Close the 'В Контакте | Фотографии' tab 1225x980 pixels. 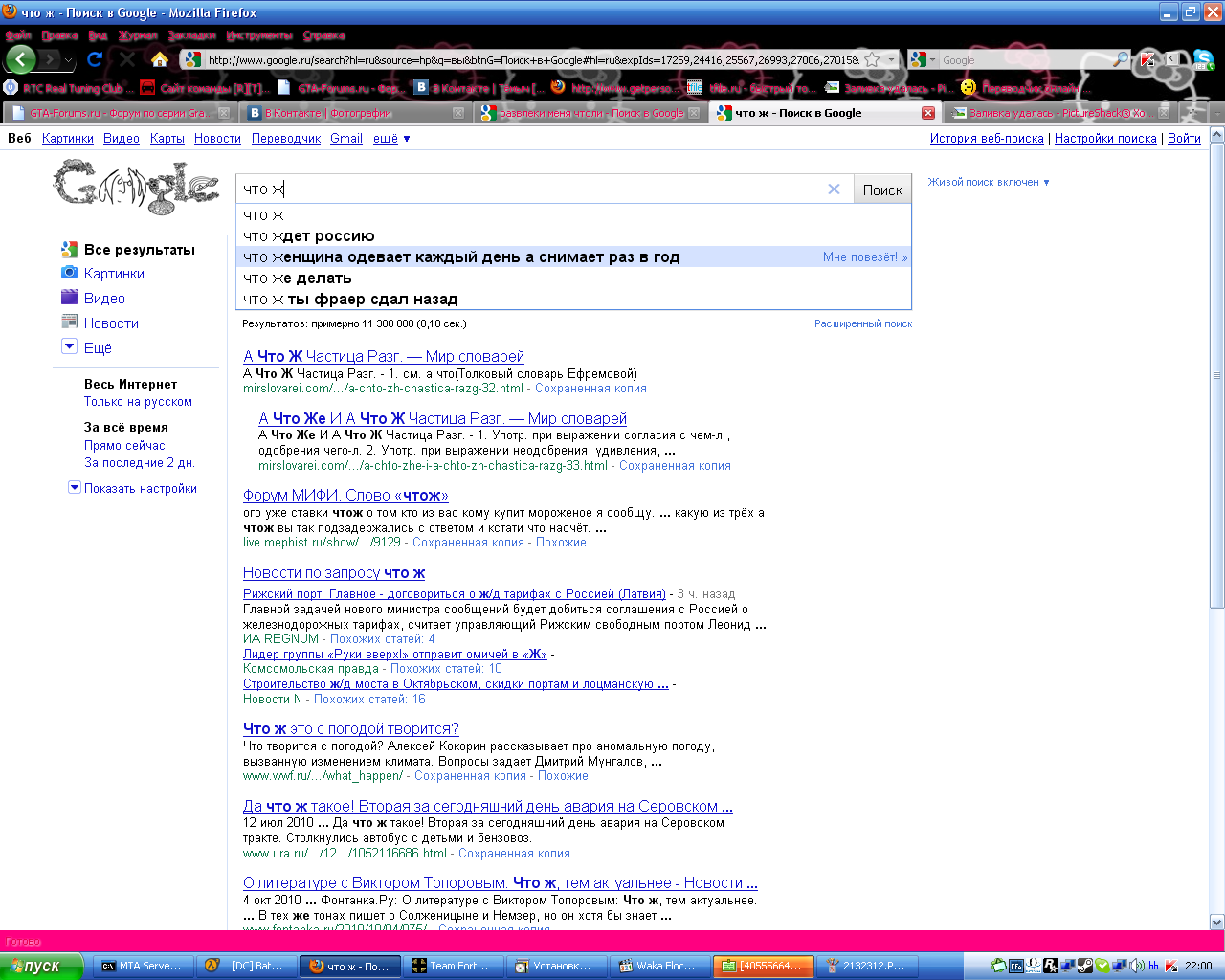click(457, 113)
